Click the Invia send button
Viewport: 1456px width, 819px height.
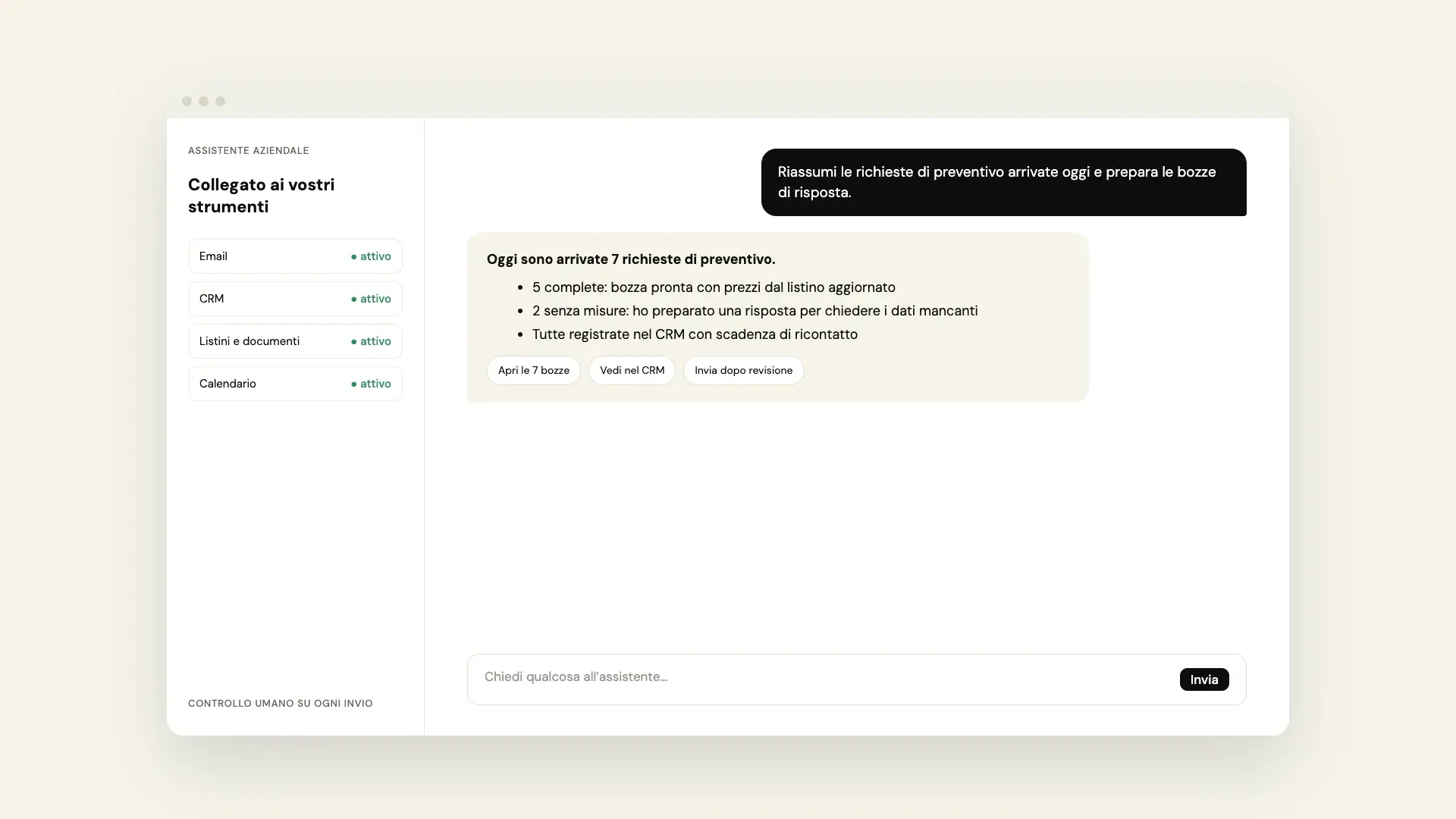pyautogui.click(x=1204, y=679)
